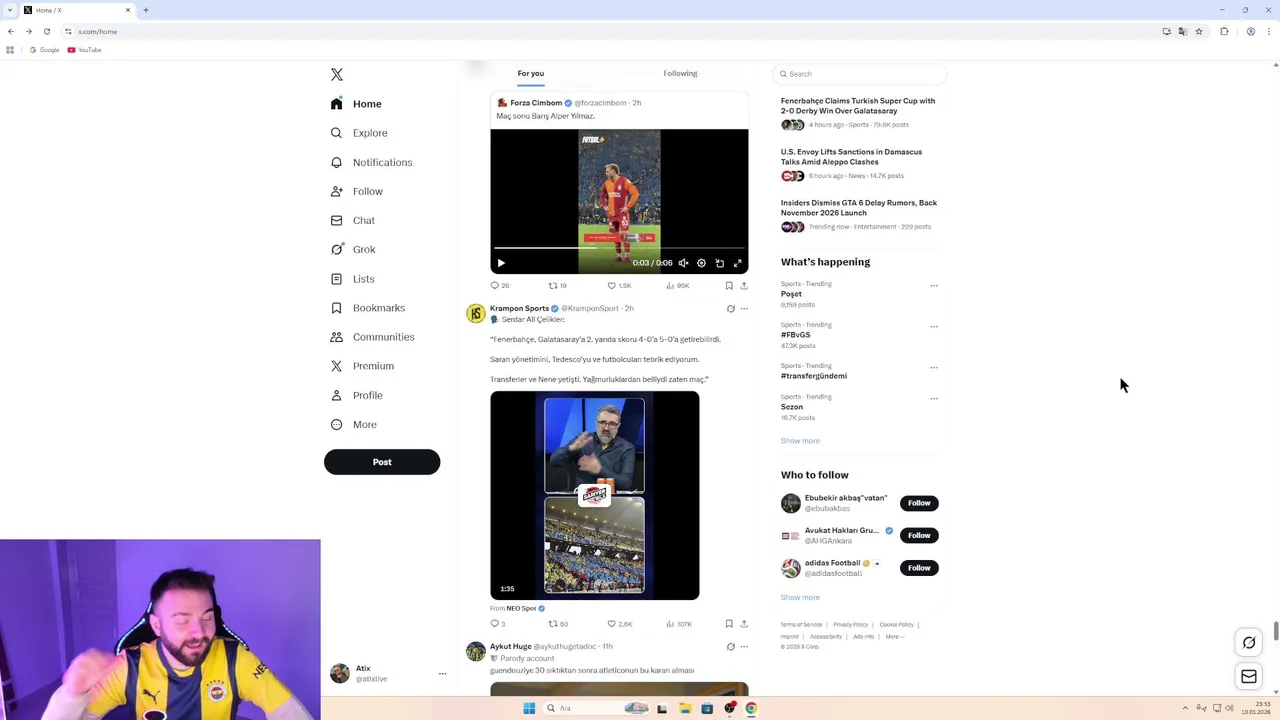The width and height of the screenshot is (1280, 720).
Task: Open more options on Aykut Huge post
Action: pos(744,647)
